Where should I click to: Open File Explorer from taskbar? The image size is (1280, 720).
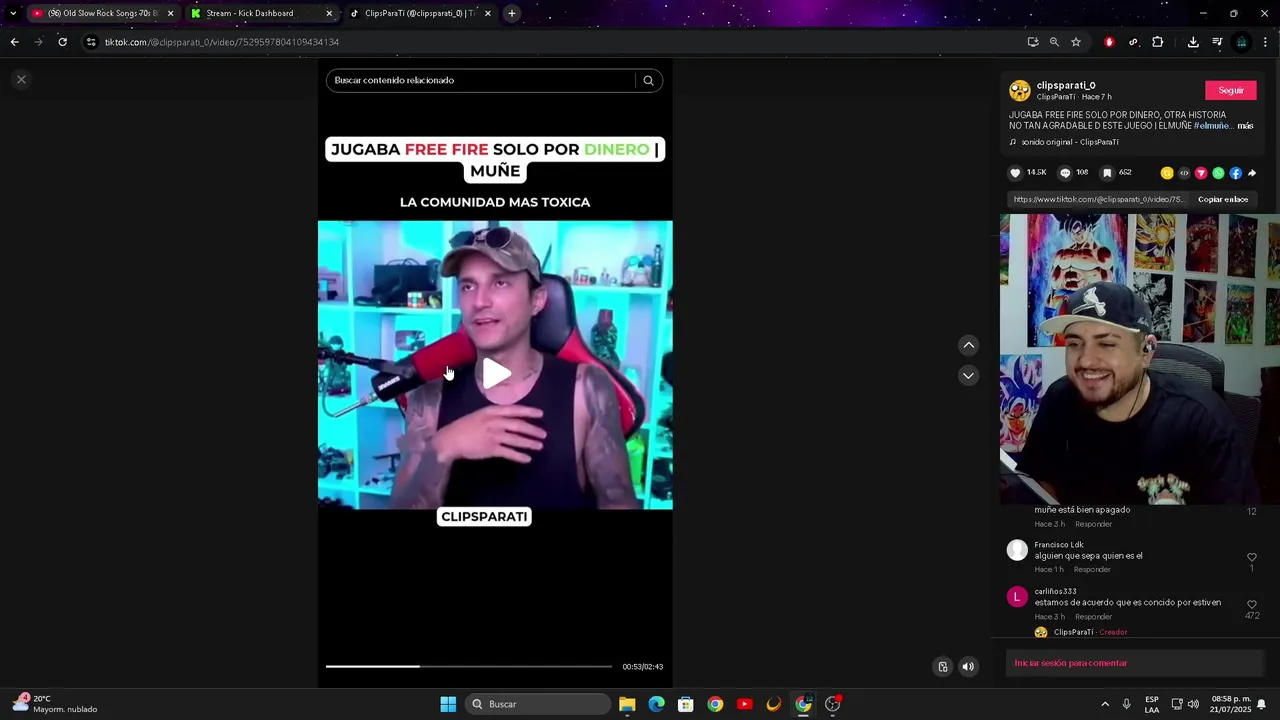[x=627, y=704]
